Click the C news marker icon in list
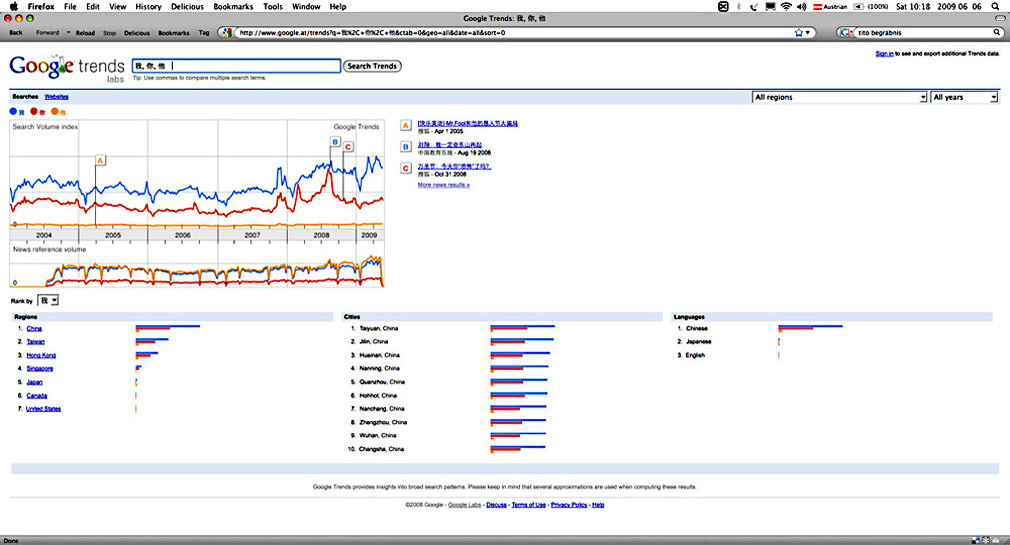The height and width of the screenshot is (545, 1010). (406, 168)
